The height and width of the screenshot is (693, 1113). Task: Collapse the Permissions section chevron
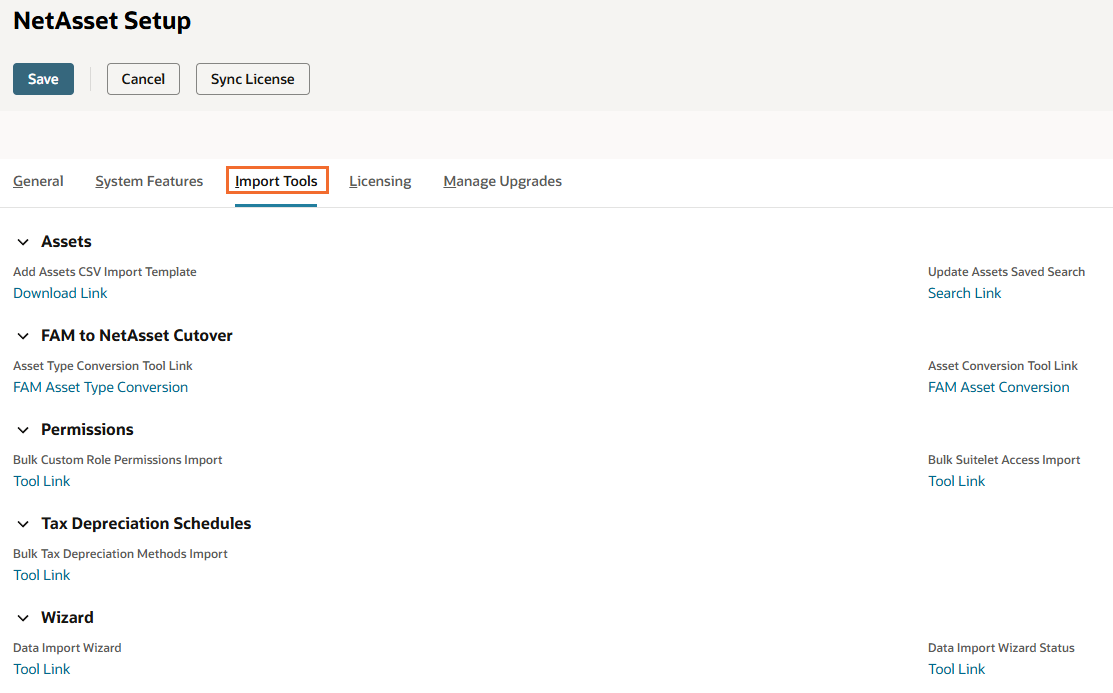pos(23,430)
